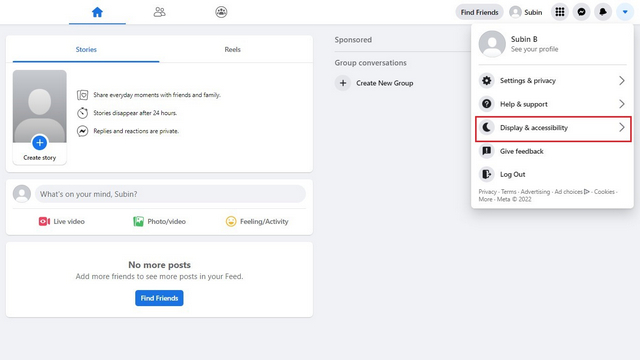Open the More footer link

click(x=485, y=200)
